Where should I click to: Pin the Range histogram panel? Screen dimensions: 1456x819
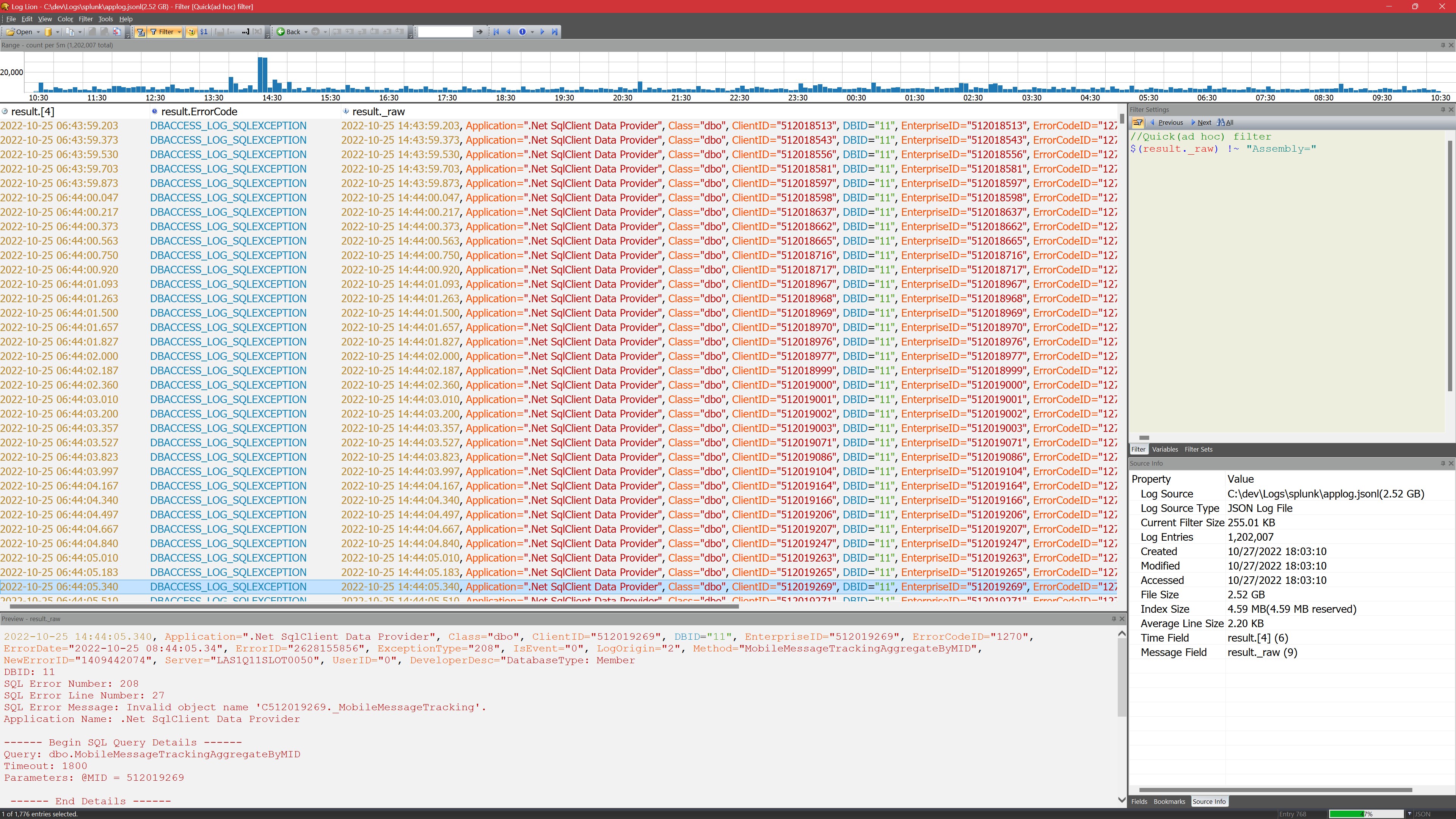[1443, 45]
